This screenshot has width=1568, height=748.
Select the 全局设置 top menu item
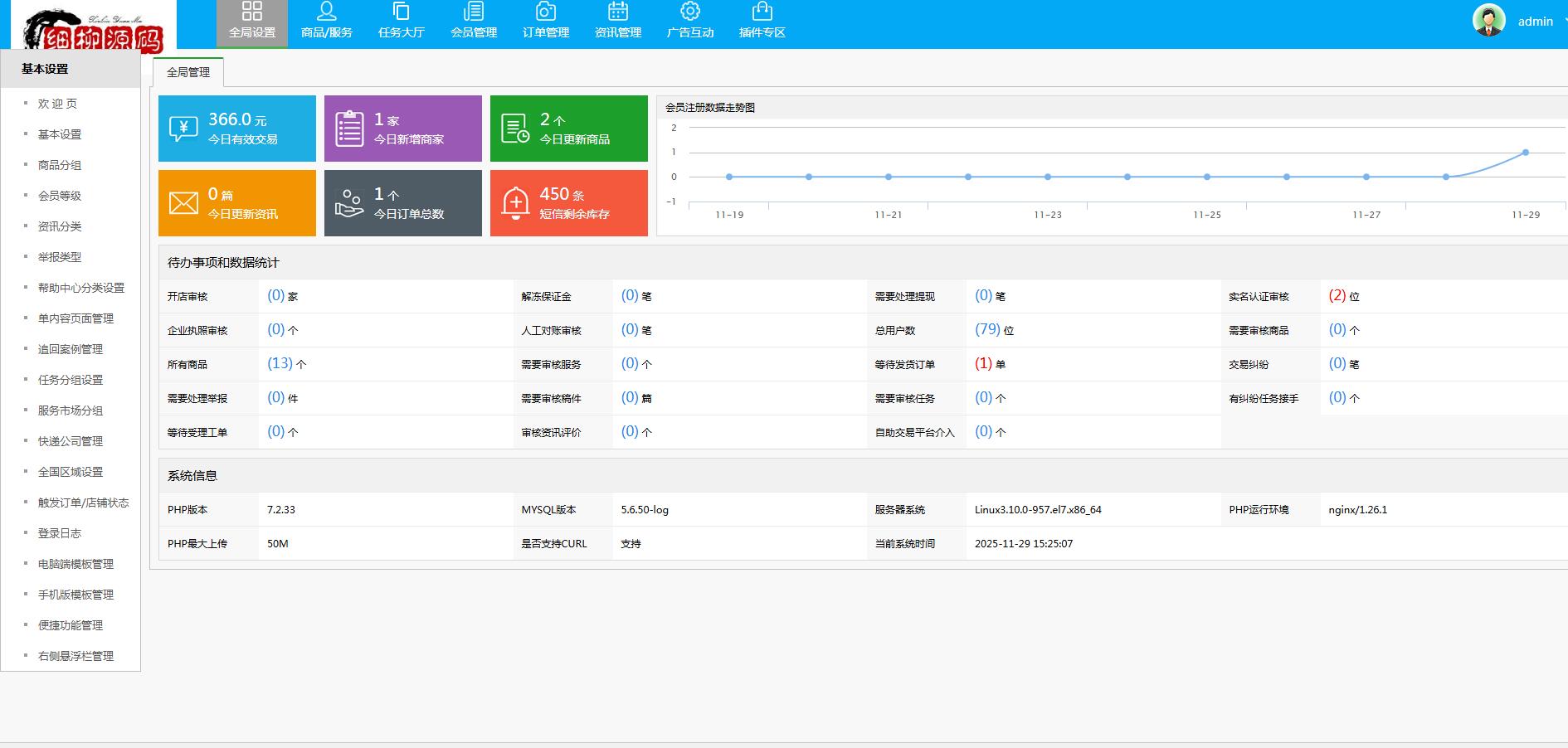coord(252,22)
